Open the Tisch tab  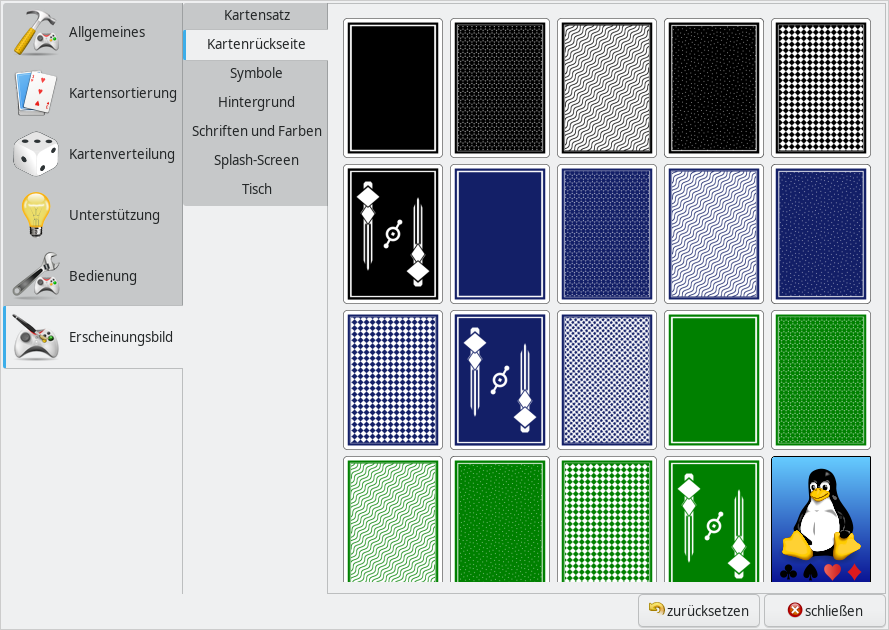(257, 189)
